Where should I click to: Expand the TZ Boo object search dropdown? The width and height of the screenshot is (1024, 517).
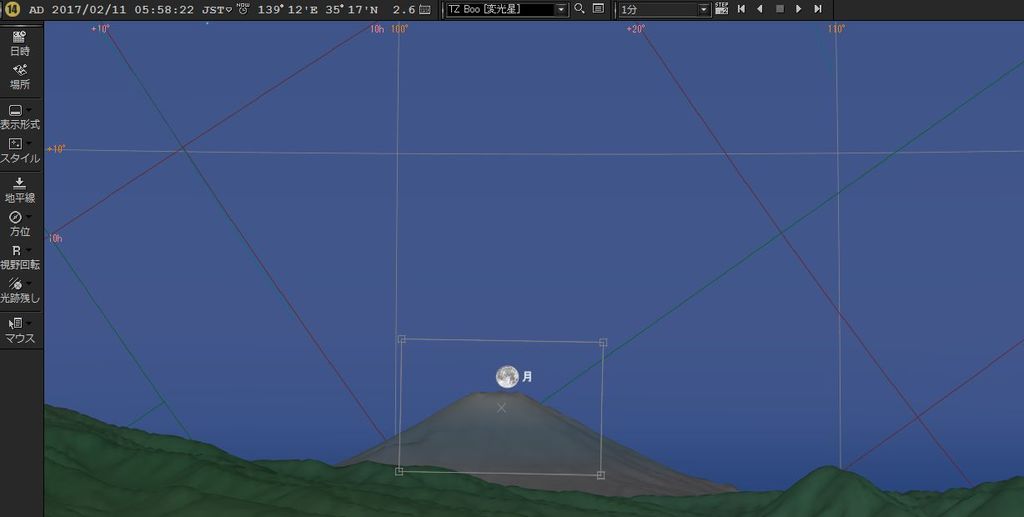coord(561,9)
